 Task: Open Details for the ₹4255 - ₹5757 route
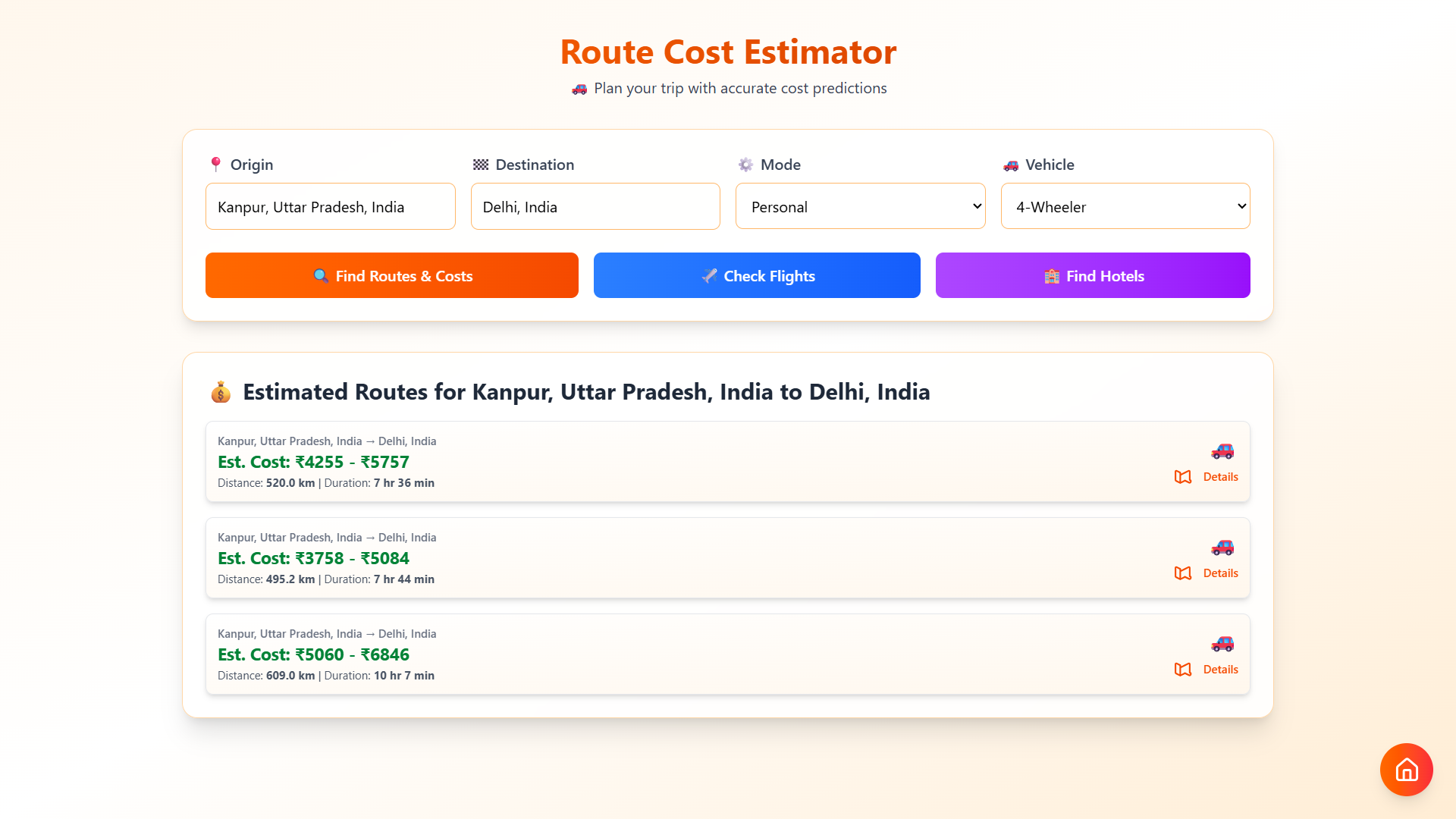[x=1220, y=477]
